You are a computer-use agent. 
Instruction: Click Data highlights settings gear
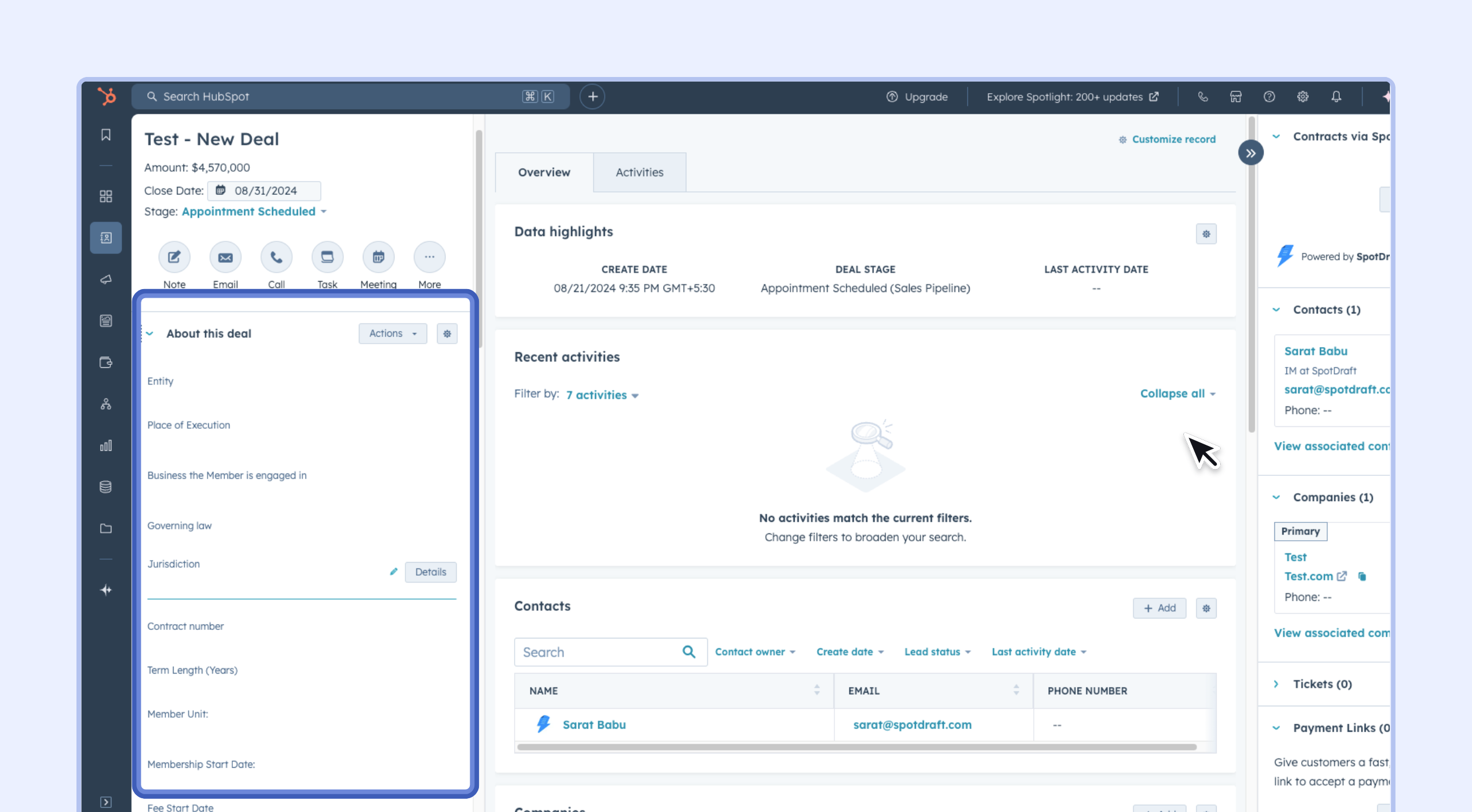point(1206,234)
